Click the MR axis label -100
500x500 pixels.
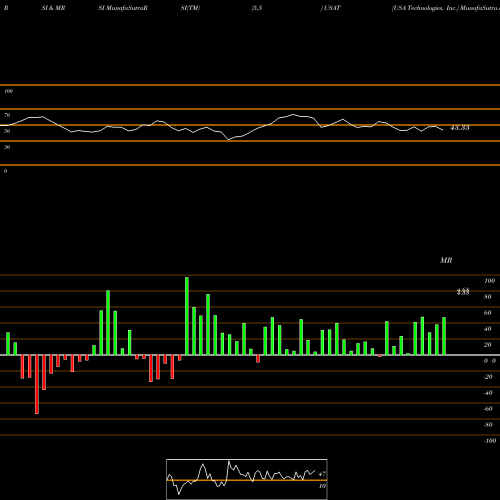(x=490, y=441)
